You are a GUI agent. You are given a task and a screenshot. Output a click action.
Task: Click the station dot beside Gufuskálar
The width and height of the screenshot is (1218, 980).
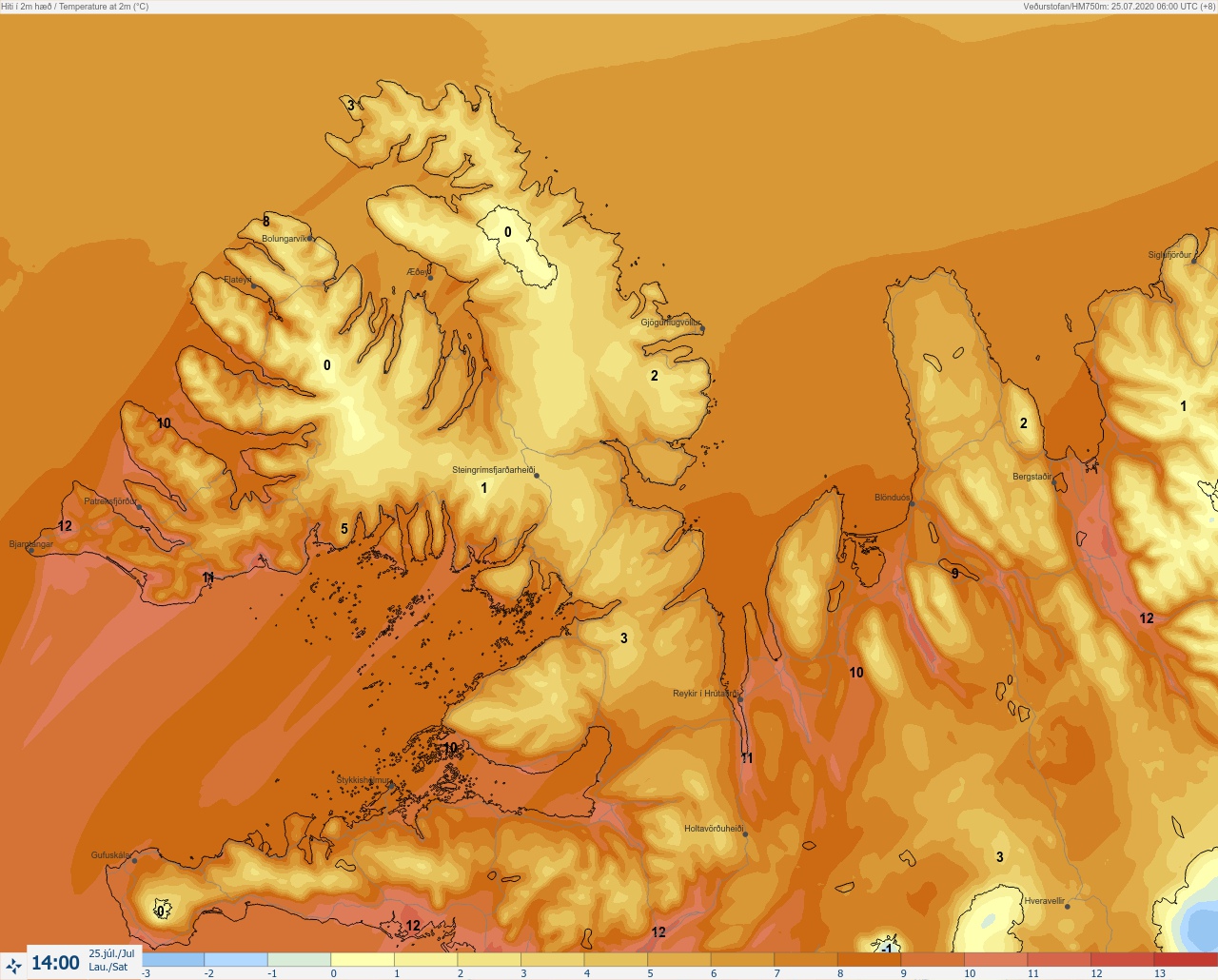(x=134, y=861)
